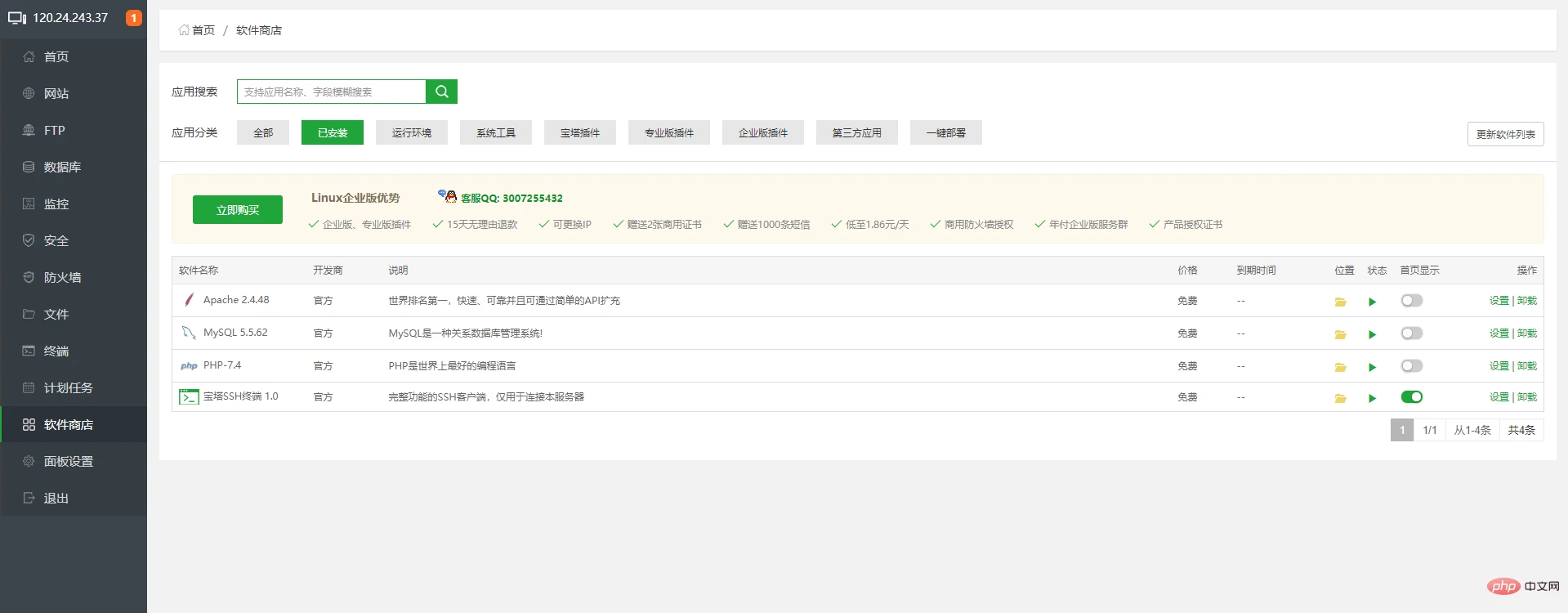Toggle MySQL homepage display switch

[1411, 333]
